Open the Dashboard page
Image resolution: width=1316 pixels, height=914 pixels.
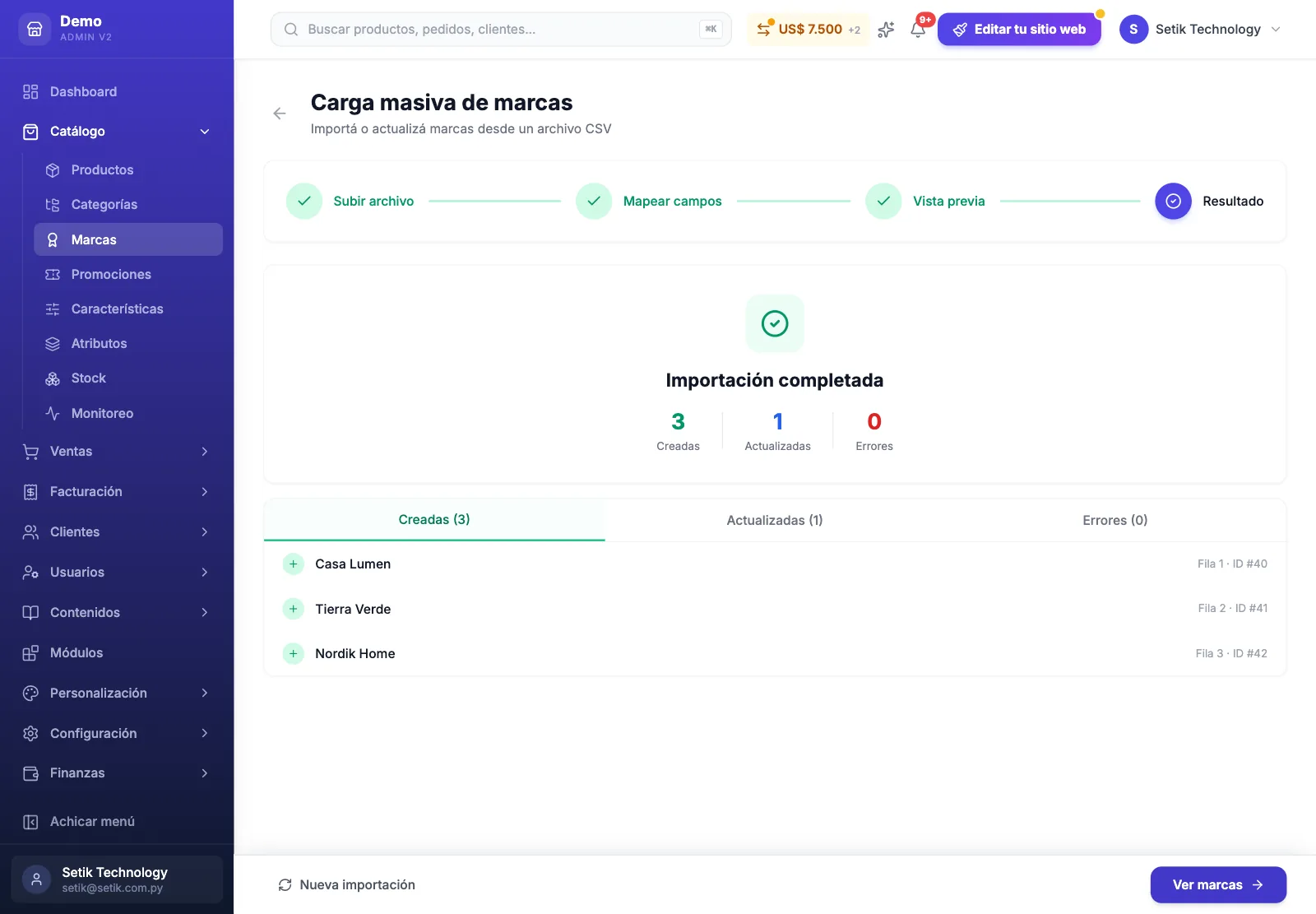tap(117, 91)
